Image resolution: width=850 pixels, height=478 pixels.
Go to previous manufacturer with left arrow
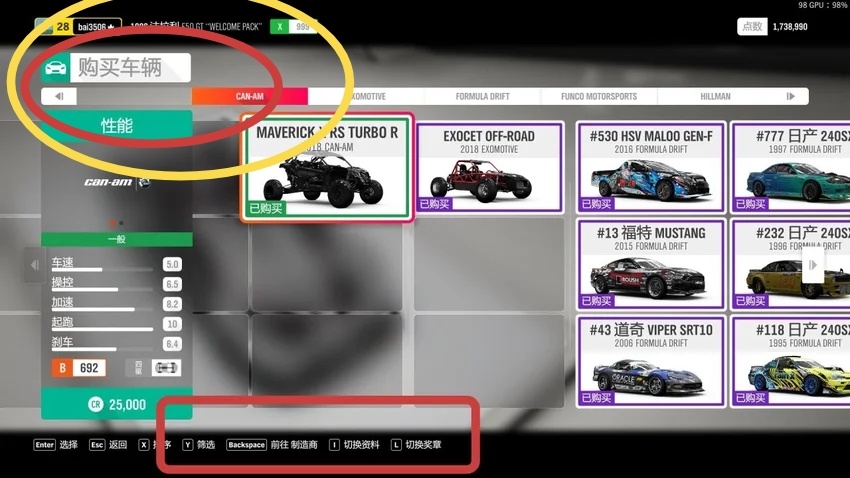pyautogui.click(x=59, y=96)
